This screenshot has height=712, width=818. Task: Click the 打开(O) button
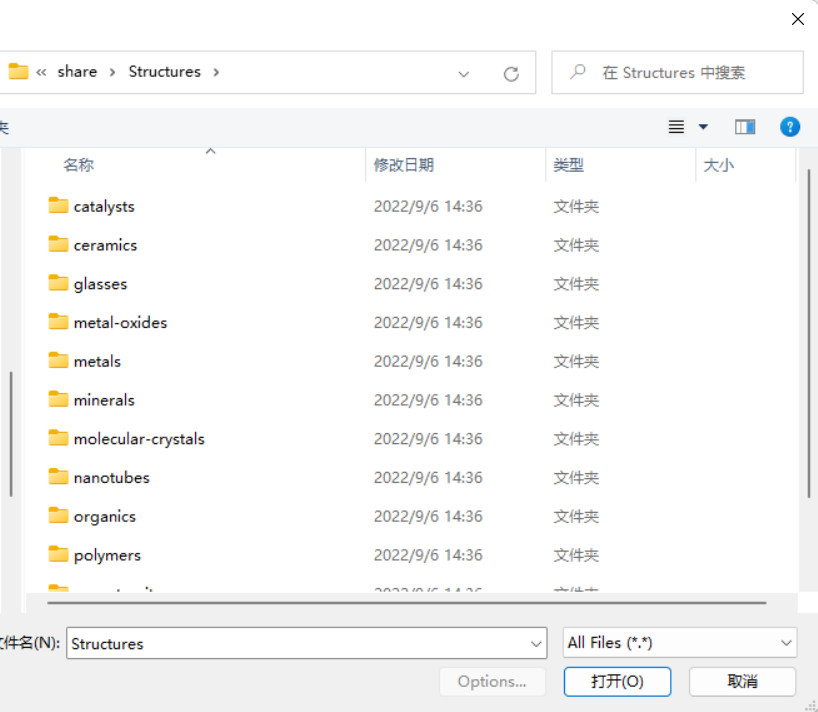tap(617, 681)
